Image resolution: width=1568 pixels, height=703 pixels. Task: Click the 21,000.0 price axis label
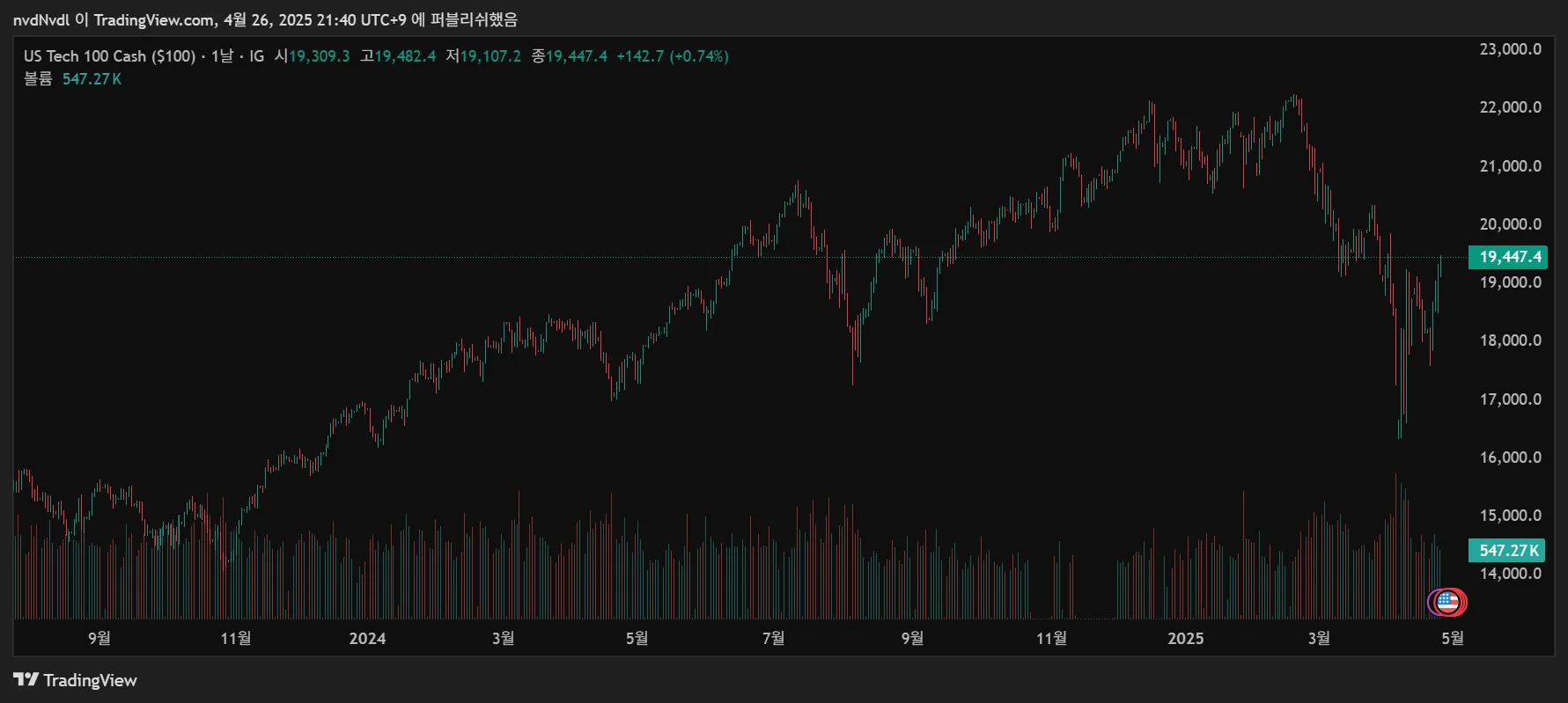[1511, 166]
